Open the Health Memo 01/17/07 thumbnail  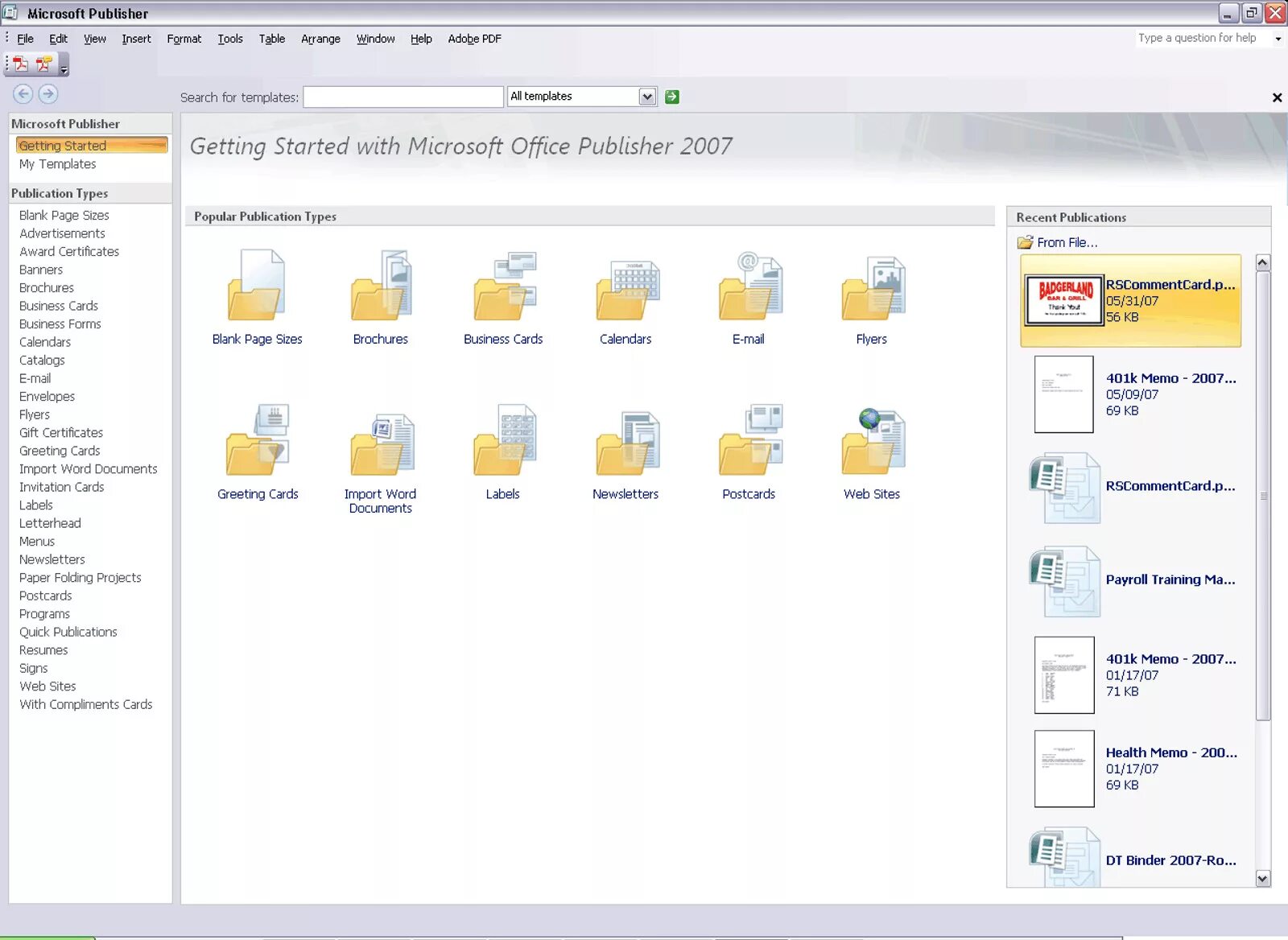coord(1064,769)
